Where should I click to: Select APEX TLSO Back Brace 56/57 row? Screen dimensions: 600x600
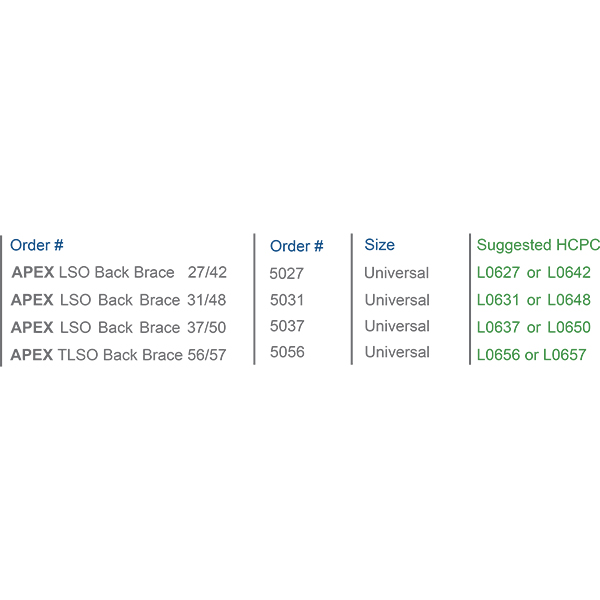coord(118,355)
